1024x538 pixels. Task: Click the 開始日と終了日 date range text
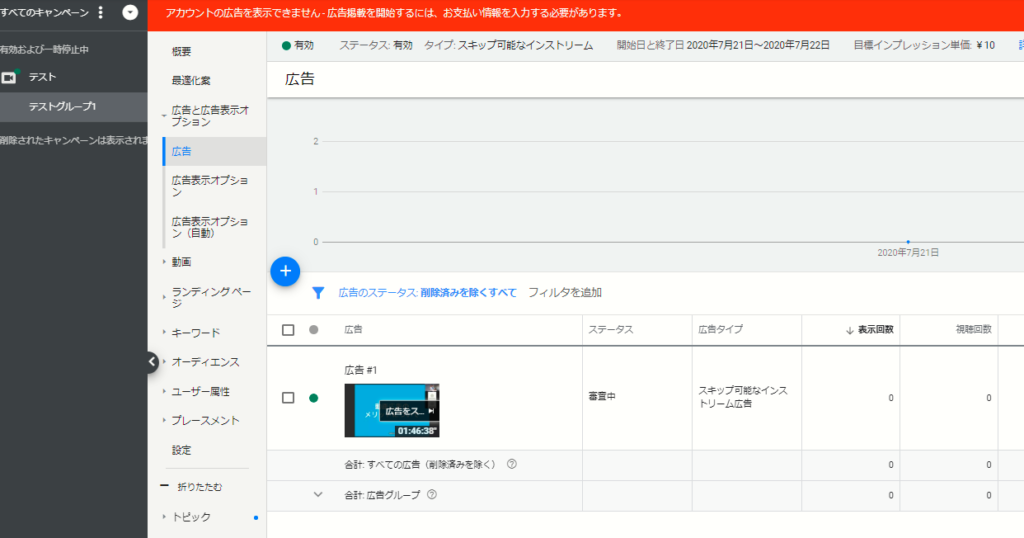tap(723, 45)
